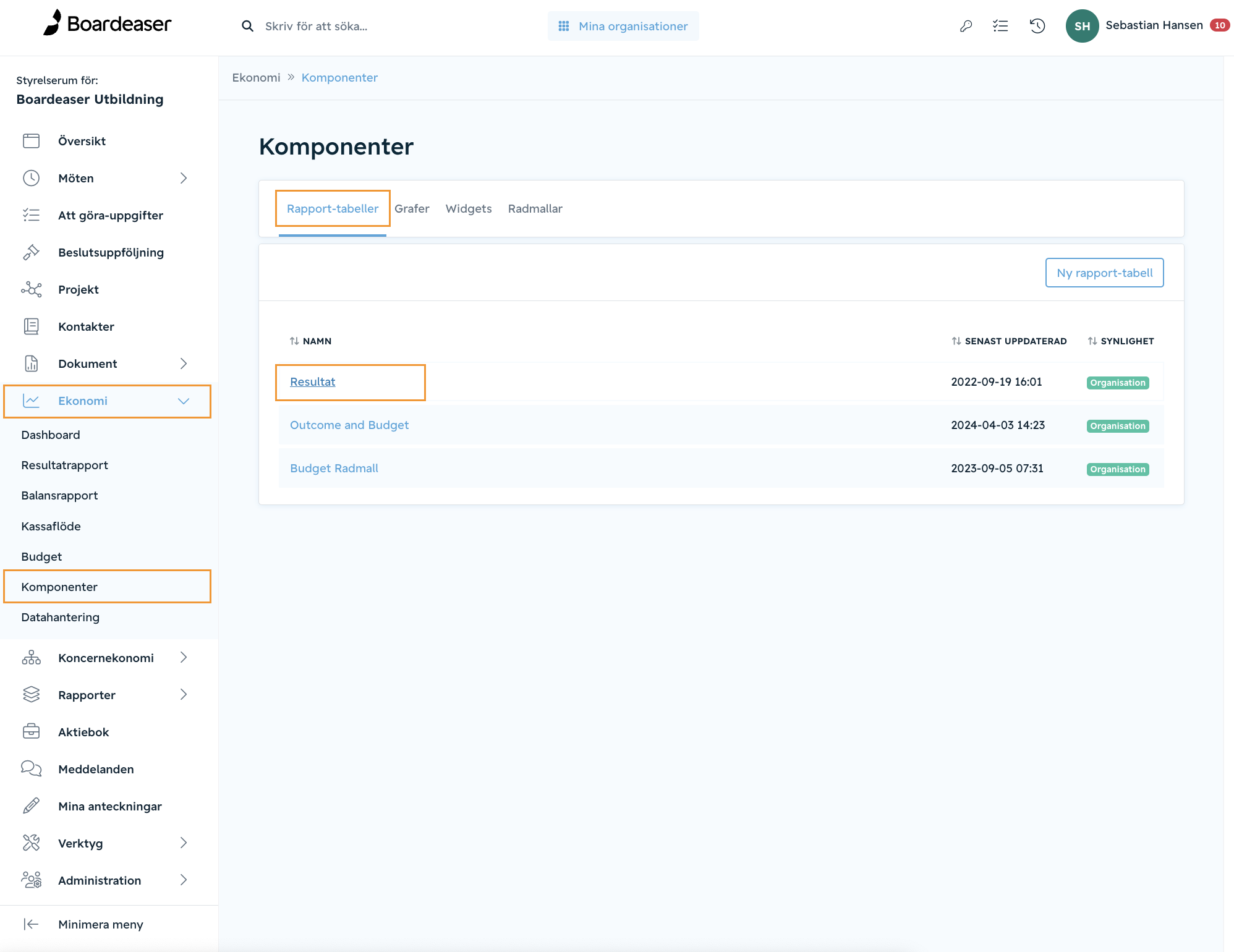This screenshot has height=952, width=1234.
Task: Switch to the Grafer tab
Action: coord(412,209)
